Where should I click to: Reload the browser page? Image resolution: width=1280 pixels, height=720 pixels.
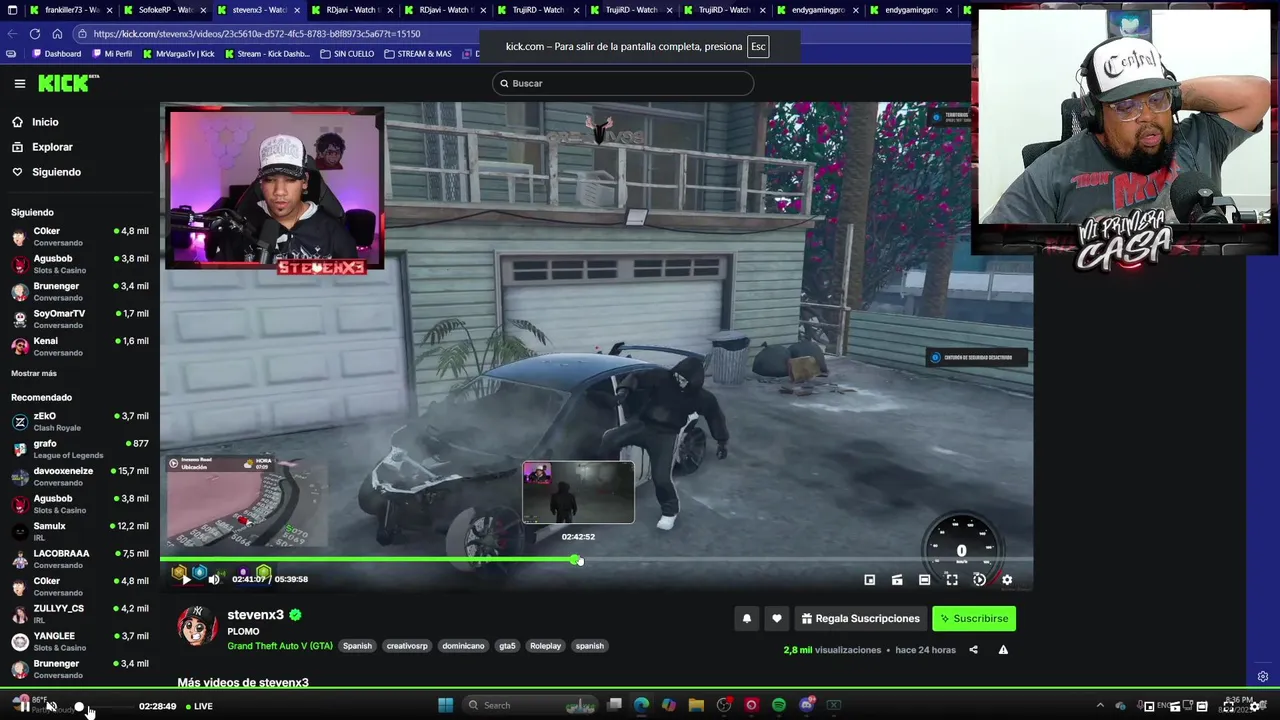pos(35,33)
